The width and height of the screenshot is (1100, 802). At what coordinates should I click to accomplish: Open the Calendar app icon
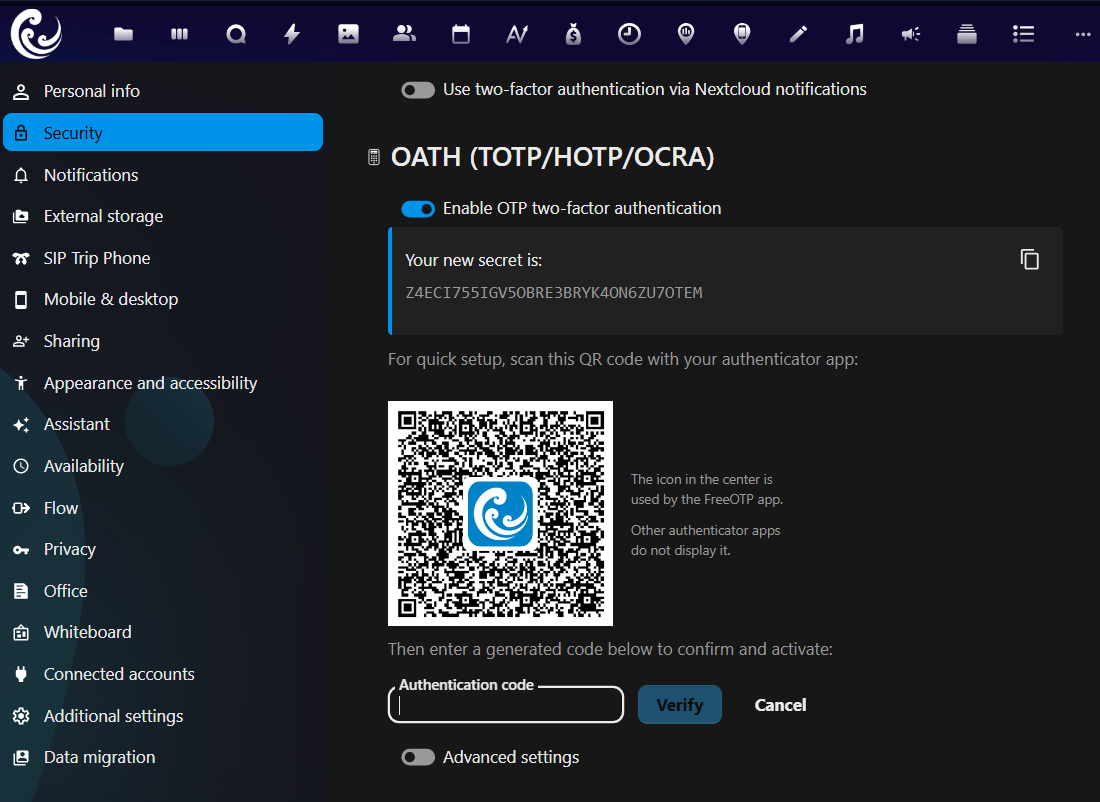(461, 34)
